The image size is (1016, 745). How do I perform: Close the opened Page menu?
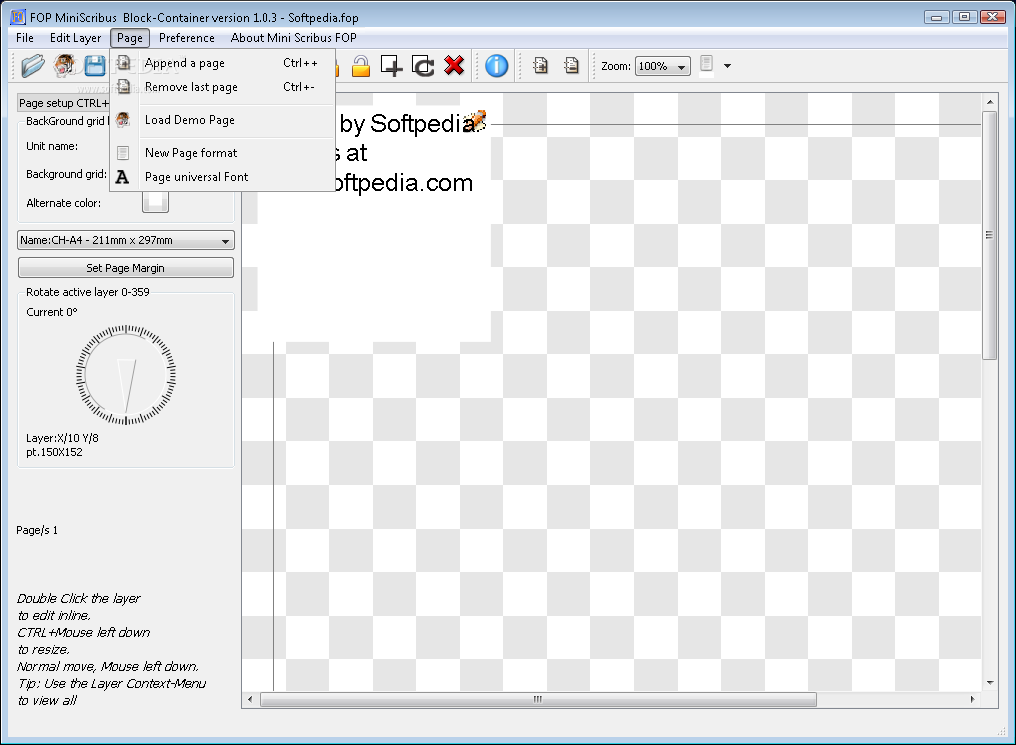(x=130, y=38)
